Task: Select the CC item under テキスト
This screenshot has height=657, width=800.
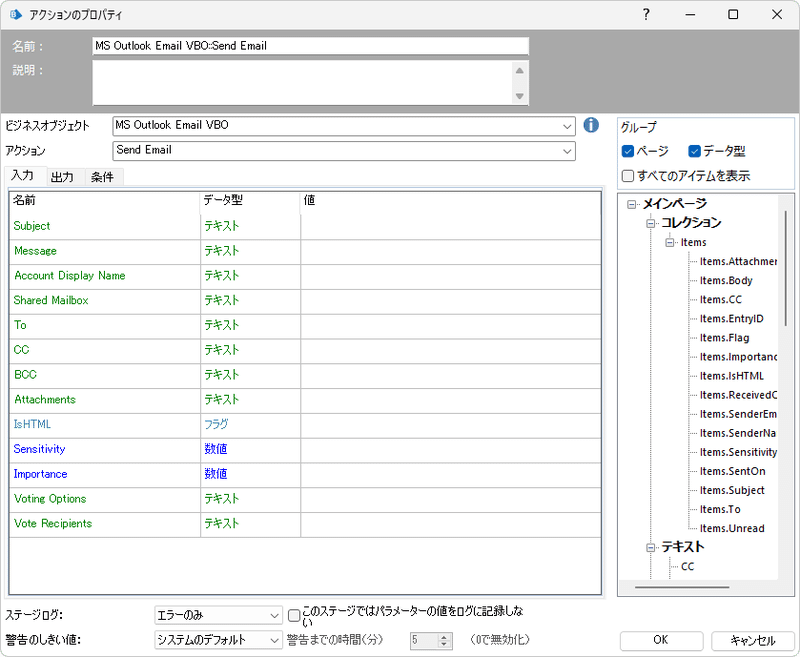Action: pos(687,567)
